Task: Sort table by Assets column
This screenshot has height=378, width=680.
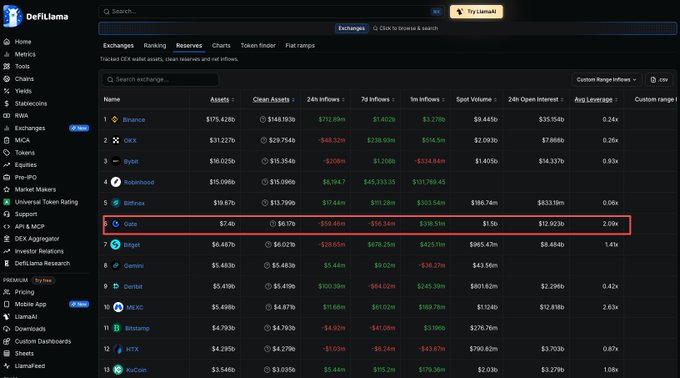Action: (x=222, y=100)
